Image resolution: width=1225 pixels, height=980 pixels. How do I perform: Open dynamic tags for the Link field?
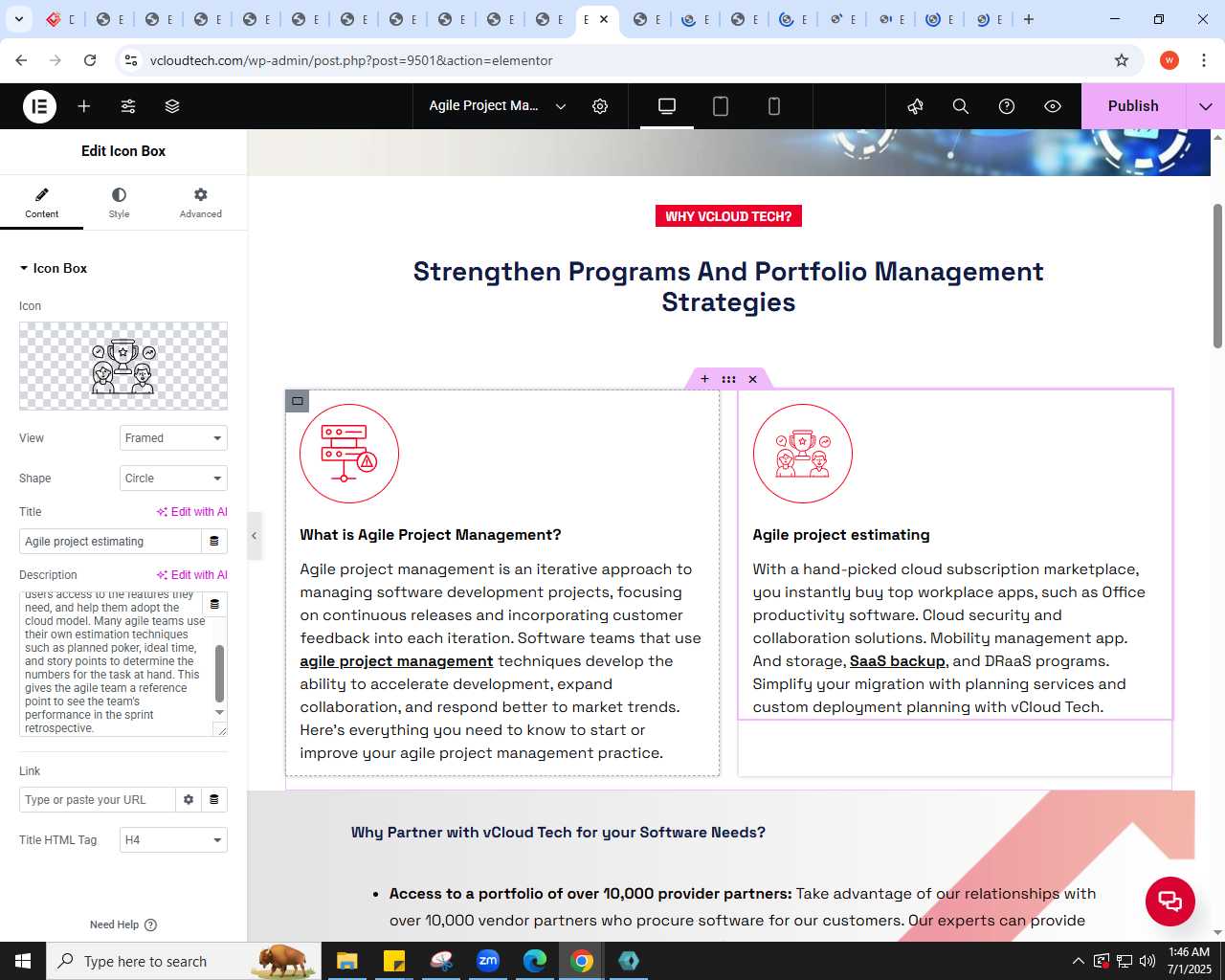tap(214, 800)
